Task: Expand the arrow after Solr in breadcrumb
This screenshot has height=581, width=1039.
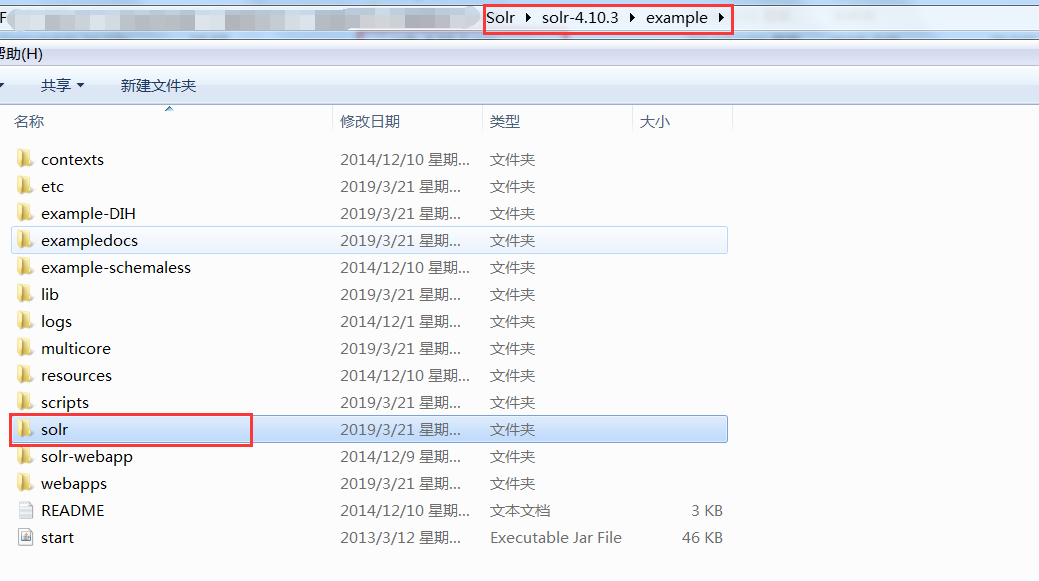Action: coord(528,18)
